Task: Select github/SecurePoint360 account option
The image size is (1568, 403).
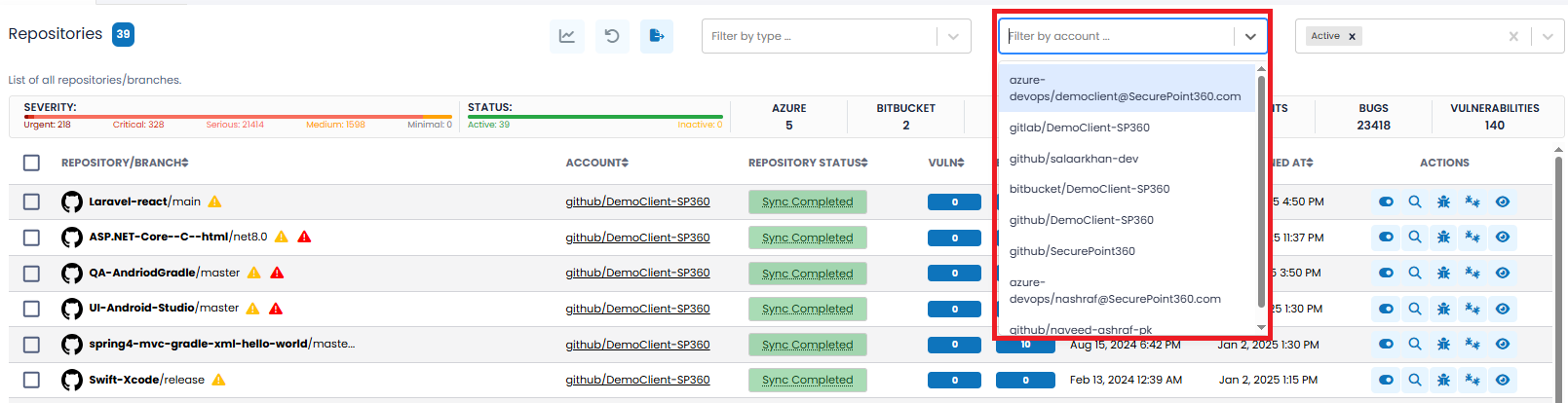Action: coord(1126,251)
